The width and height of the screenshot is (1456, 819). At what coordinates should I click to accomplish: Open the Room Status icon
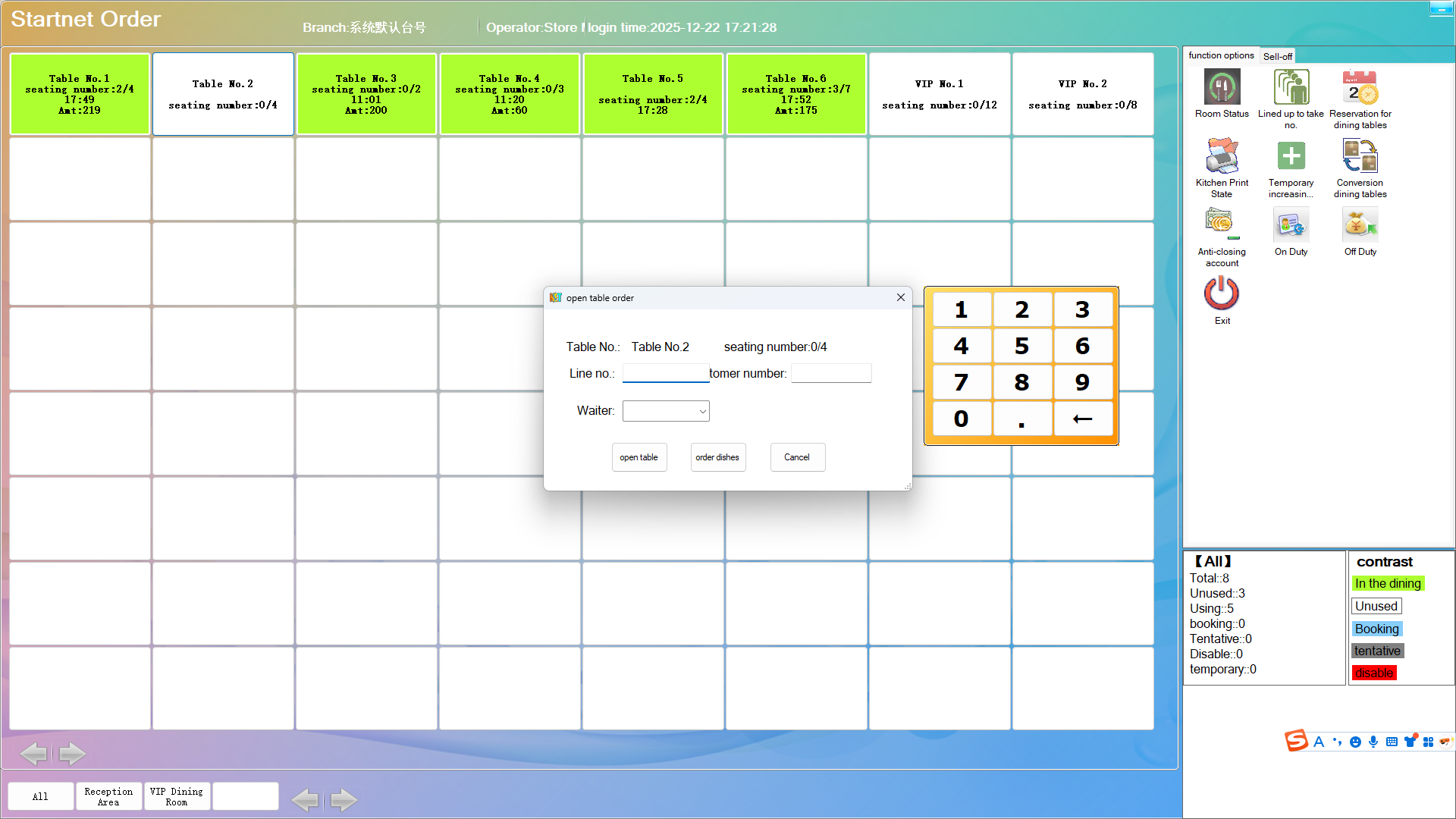[x=1222, y=88]
